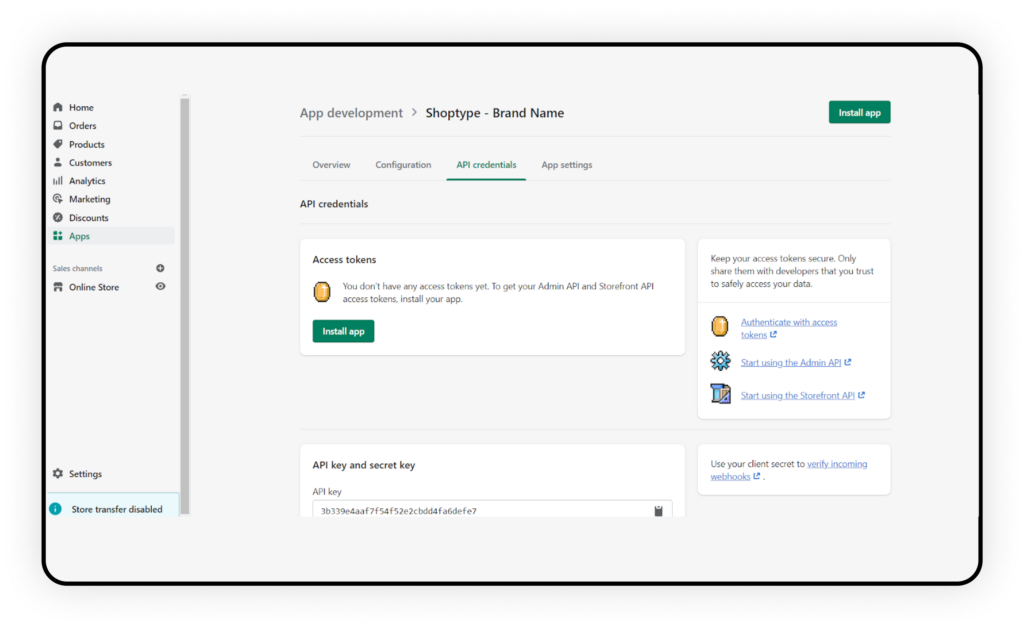1024x626 pixels.
Task: Click the Orders inbox icon
Action: [x=58, y=125]
